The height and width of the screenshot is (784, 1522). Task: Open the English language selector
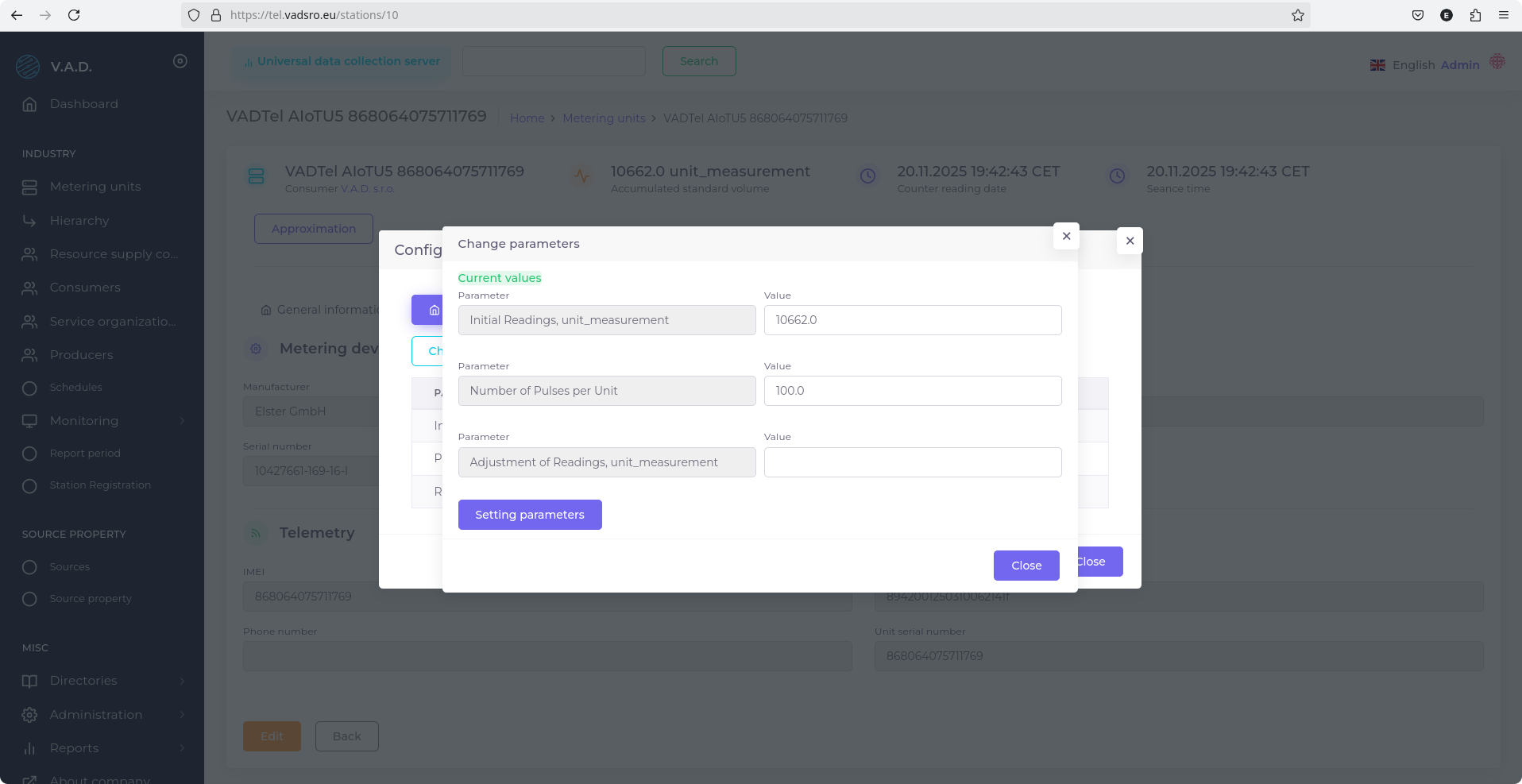click(x=1402, y=65)
